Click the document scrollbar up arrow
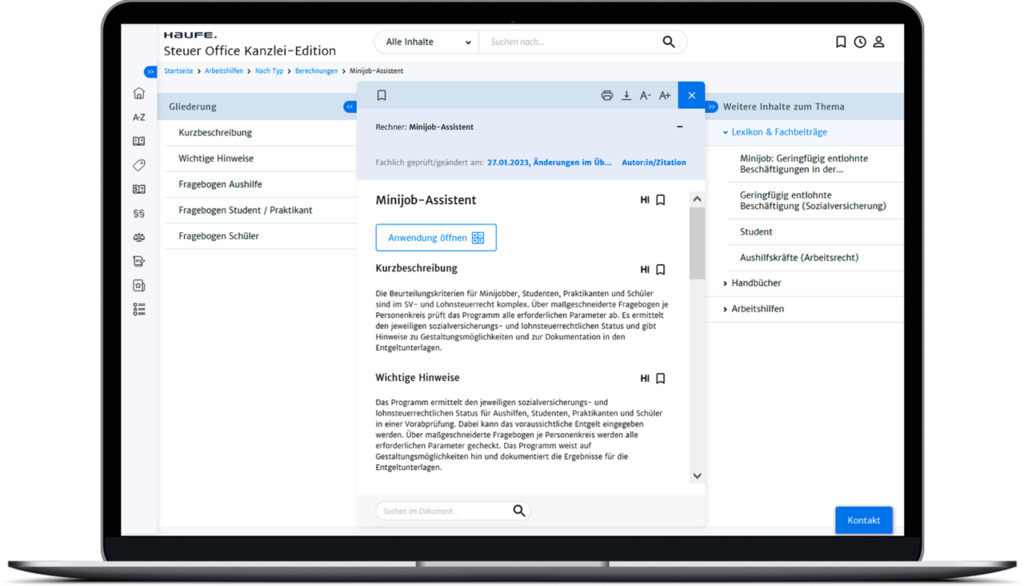This screenshot has width=1024, height=586. (x=697, y=199)
